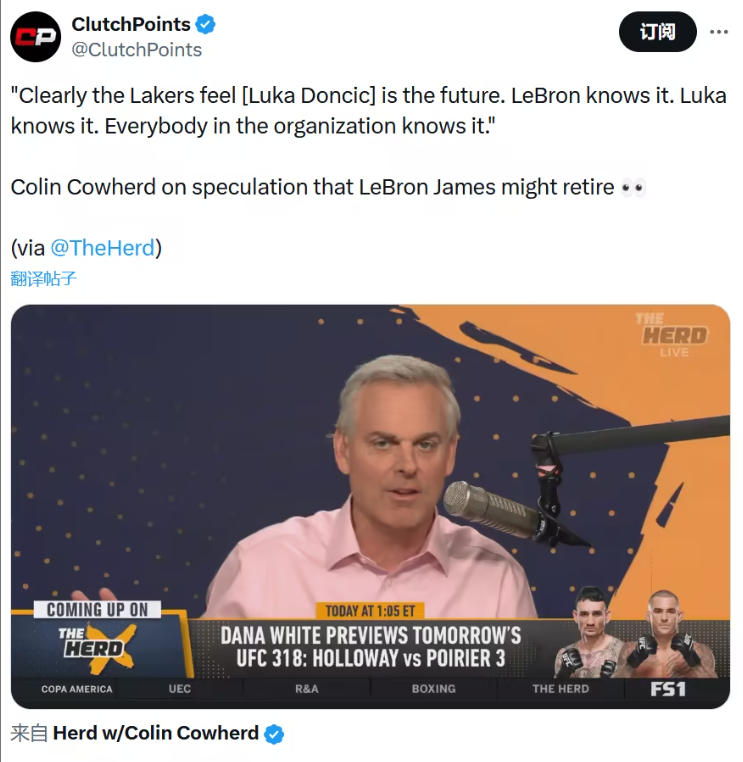Image resolution: width=743 pixels, height=762 pixels.
Task: Open the Herd w/Colin Cowherd source link
Action: pyautogui.click(x=156, y=733)
